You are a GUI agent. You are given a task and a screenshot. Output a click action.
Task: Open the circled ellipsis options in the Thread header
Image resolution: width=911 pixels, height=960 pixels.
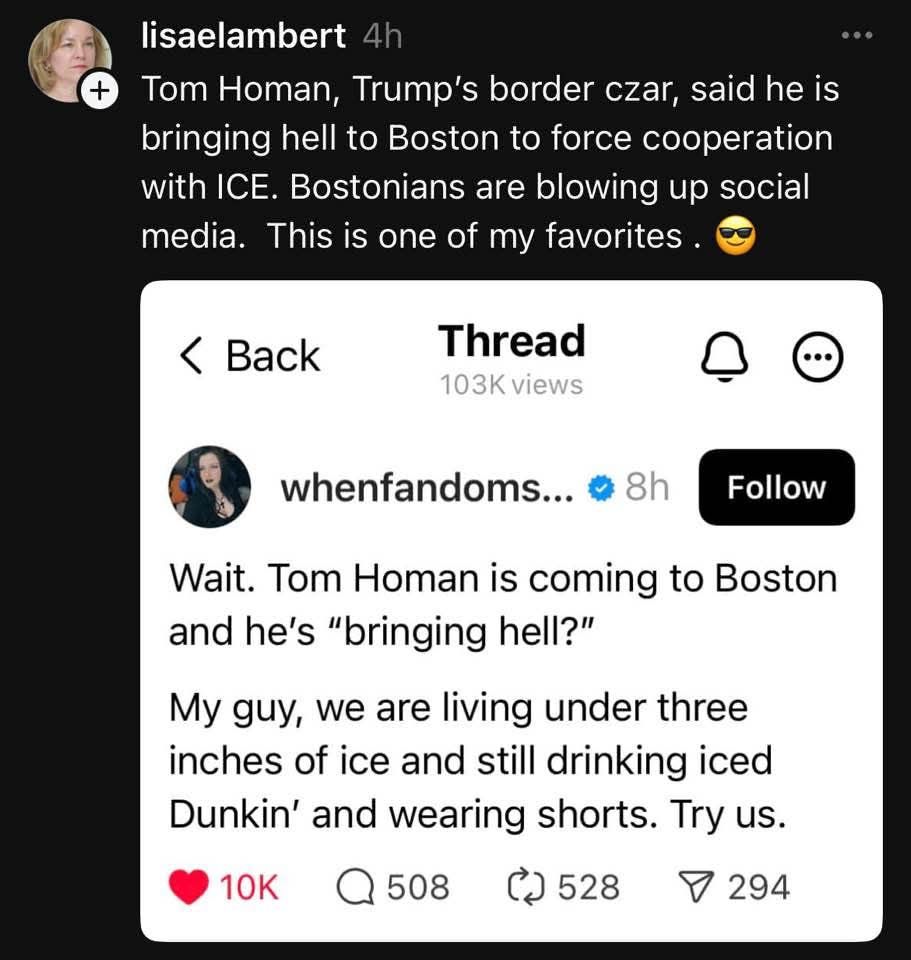click(818, 357)
